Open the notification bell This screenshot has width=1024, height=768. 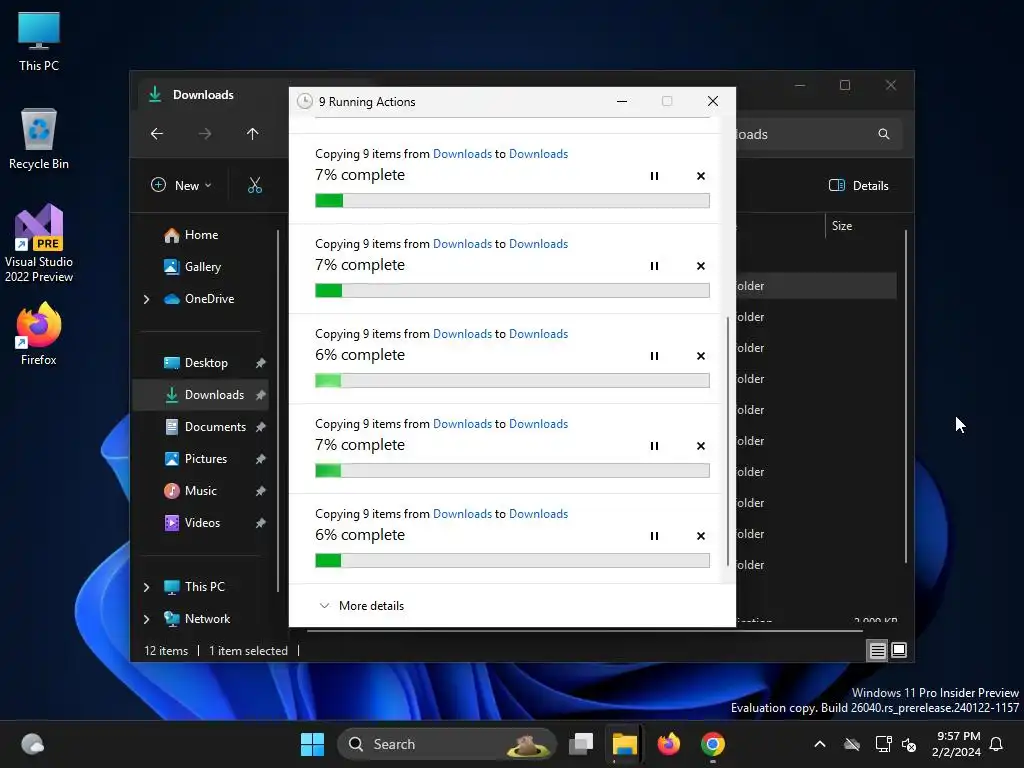997,744
